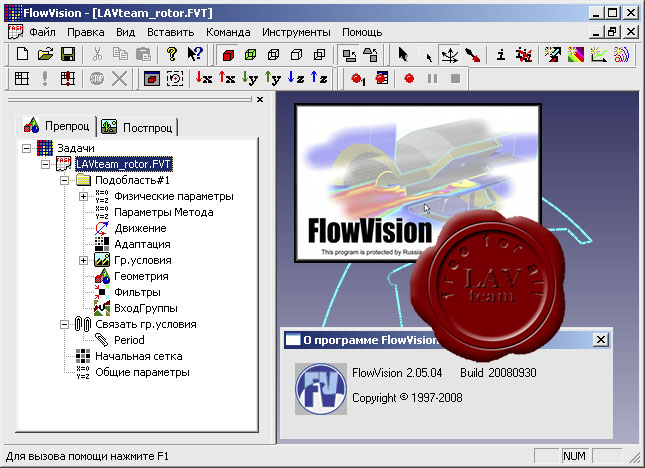Open the Правка menu
The image size is (645, 468).
pos(86,32)
